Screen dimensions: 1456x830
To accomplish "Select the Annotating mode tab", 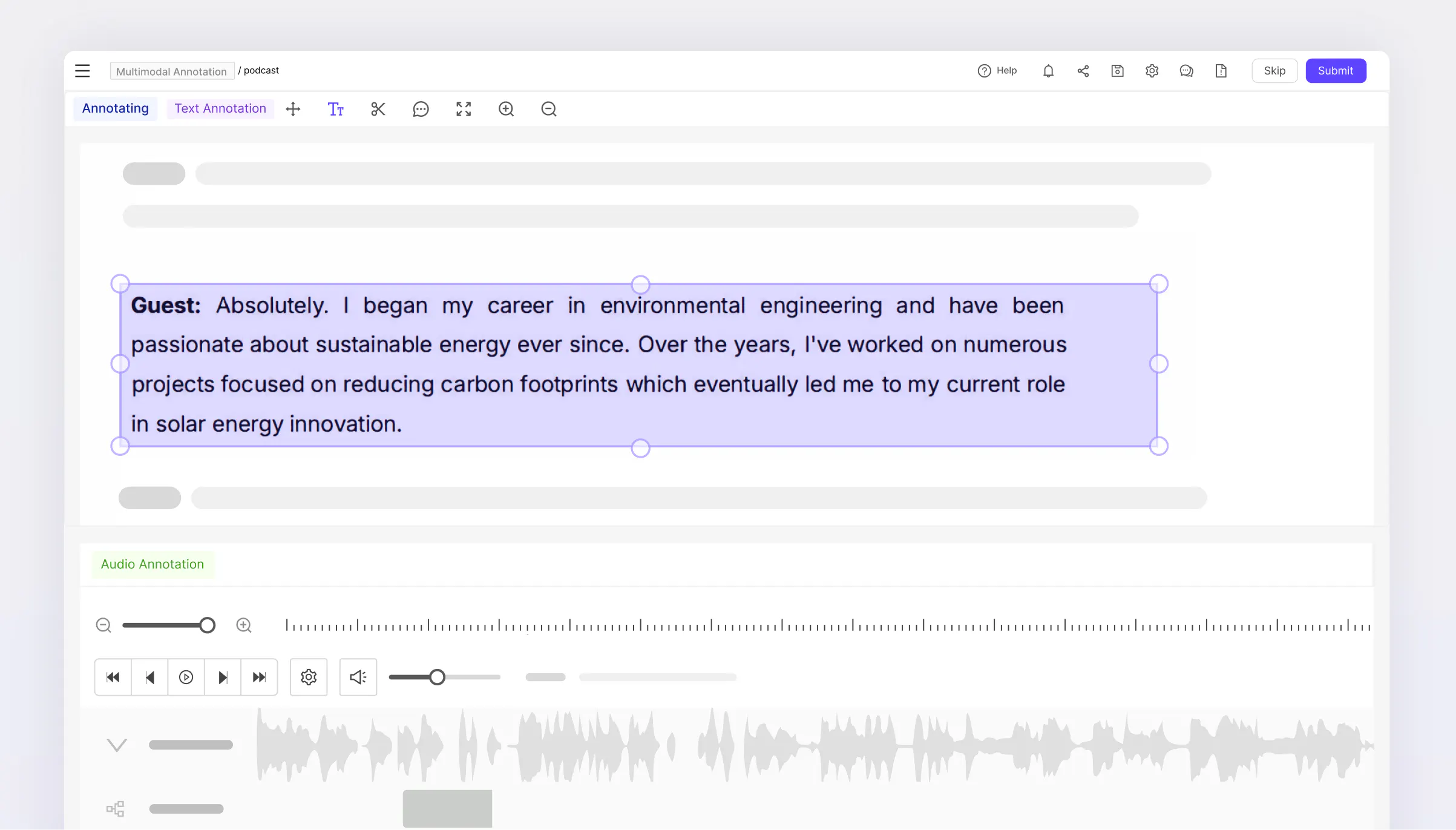I will (x=115, y=108).
